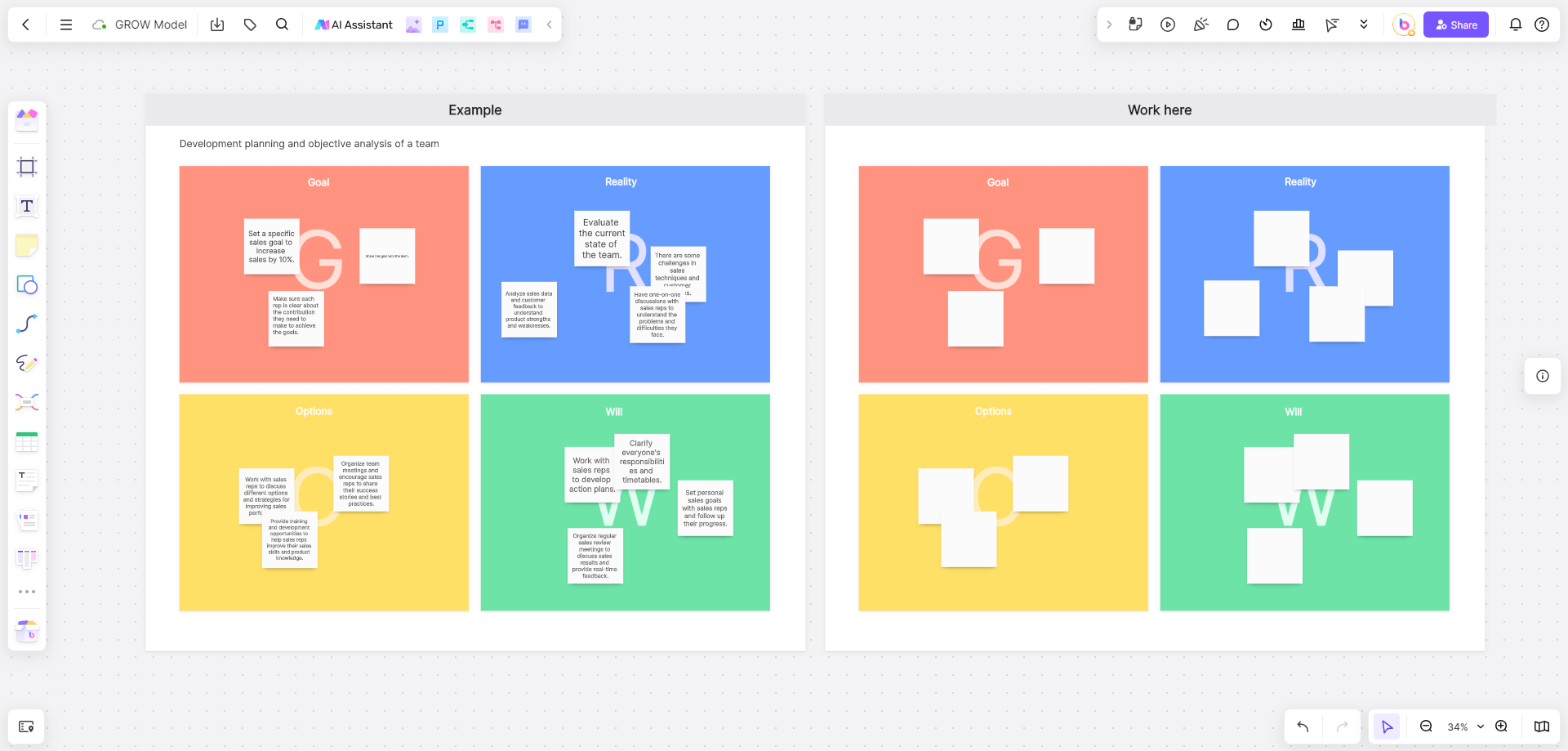The height and width of the screenshot is (751, 1568).
Task: Open help with the question mark icon
Action: pyautogui.click(x=1542, y=25)
